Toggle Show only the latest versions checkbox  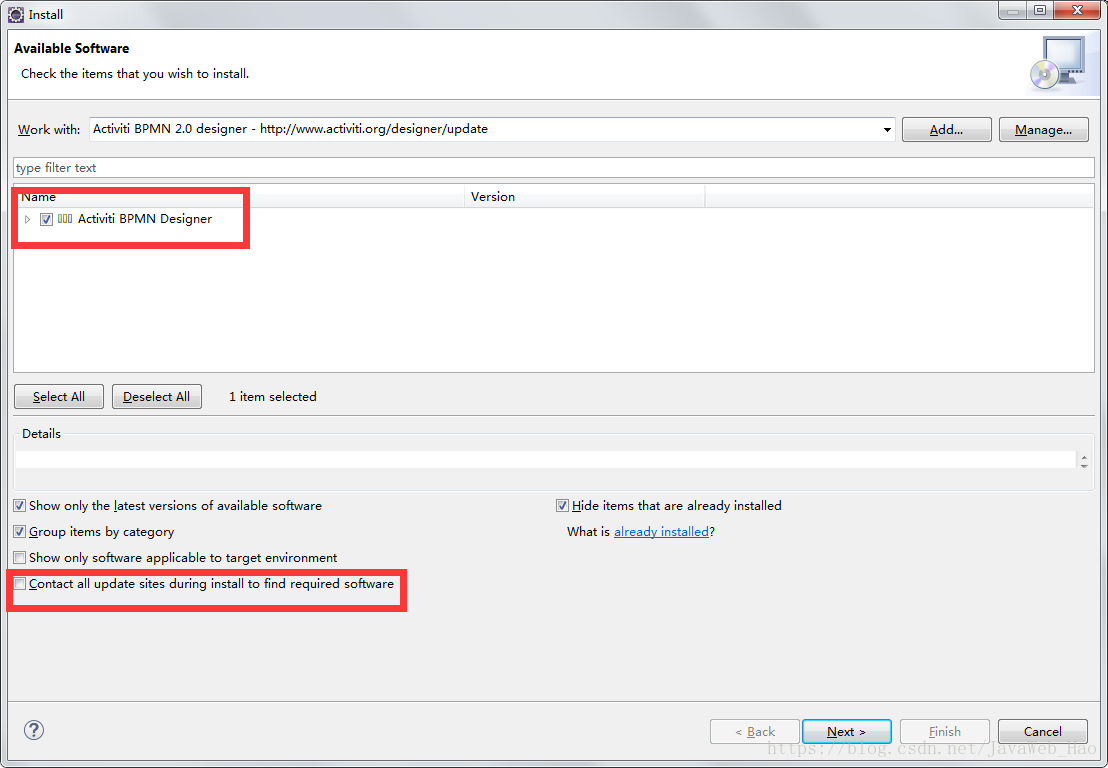pos(20,506)
